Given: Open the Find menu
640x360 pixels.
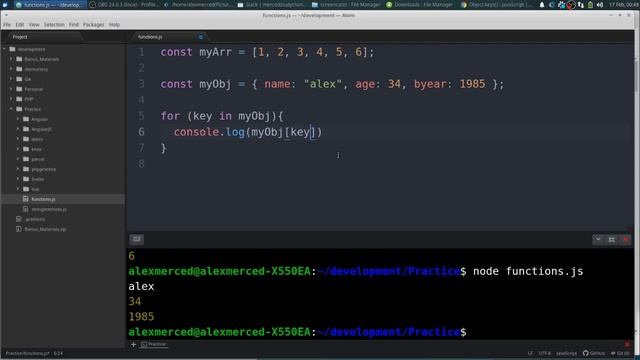Looking at the screenshot, I should [x=73, y=24].
